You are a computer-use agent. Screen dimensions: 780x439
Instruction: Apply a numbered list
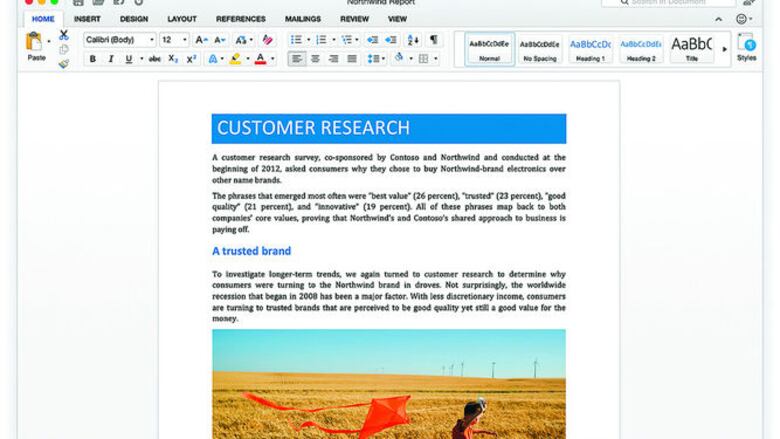[321, 40]
